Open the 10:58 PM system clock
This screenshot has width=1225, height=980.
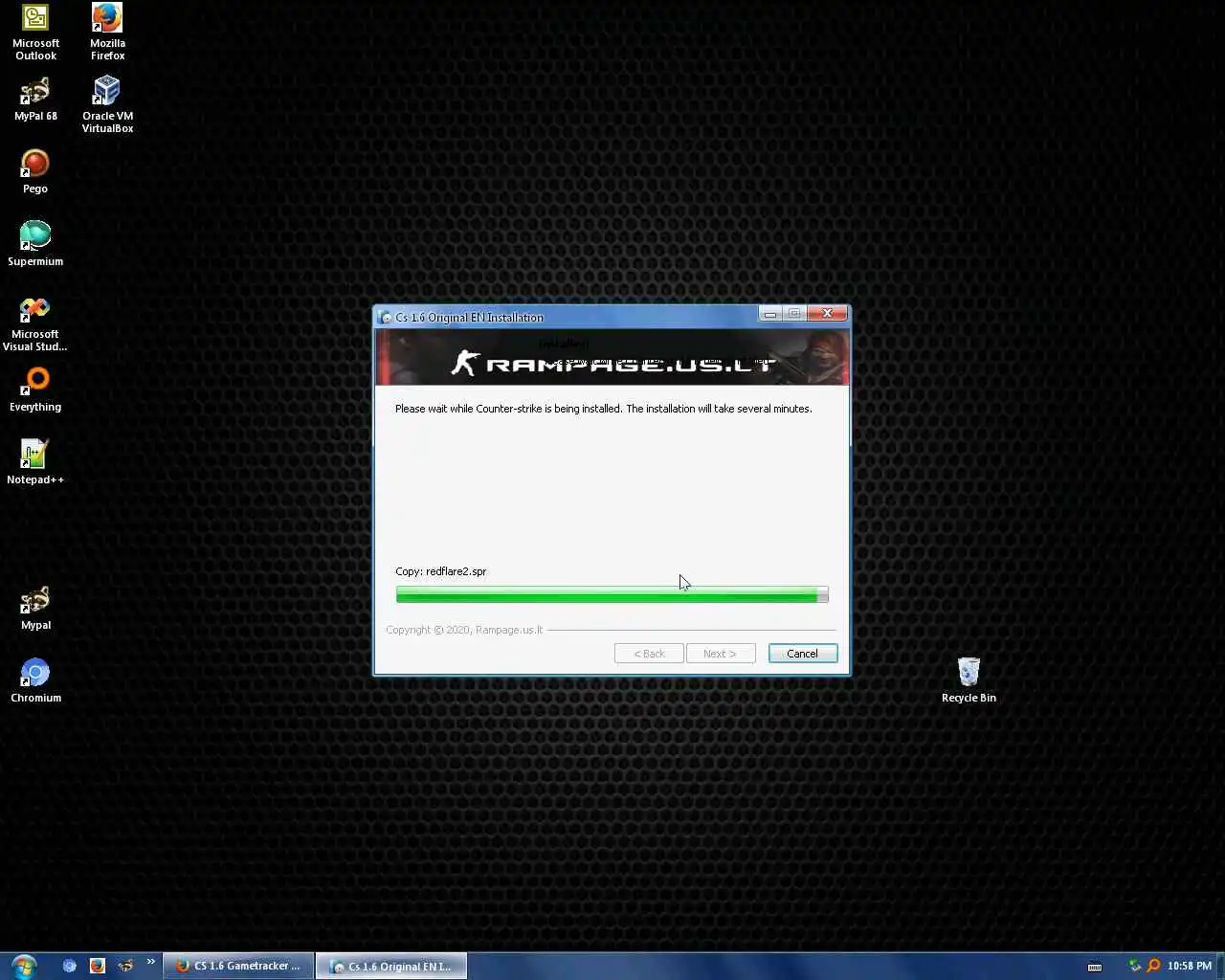click(1189, 966)
